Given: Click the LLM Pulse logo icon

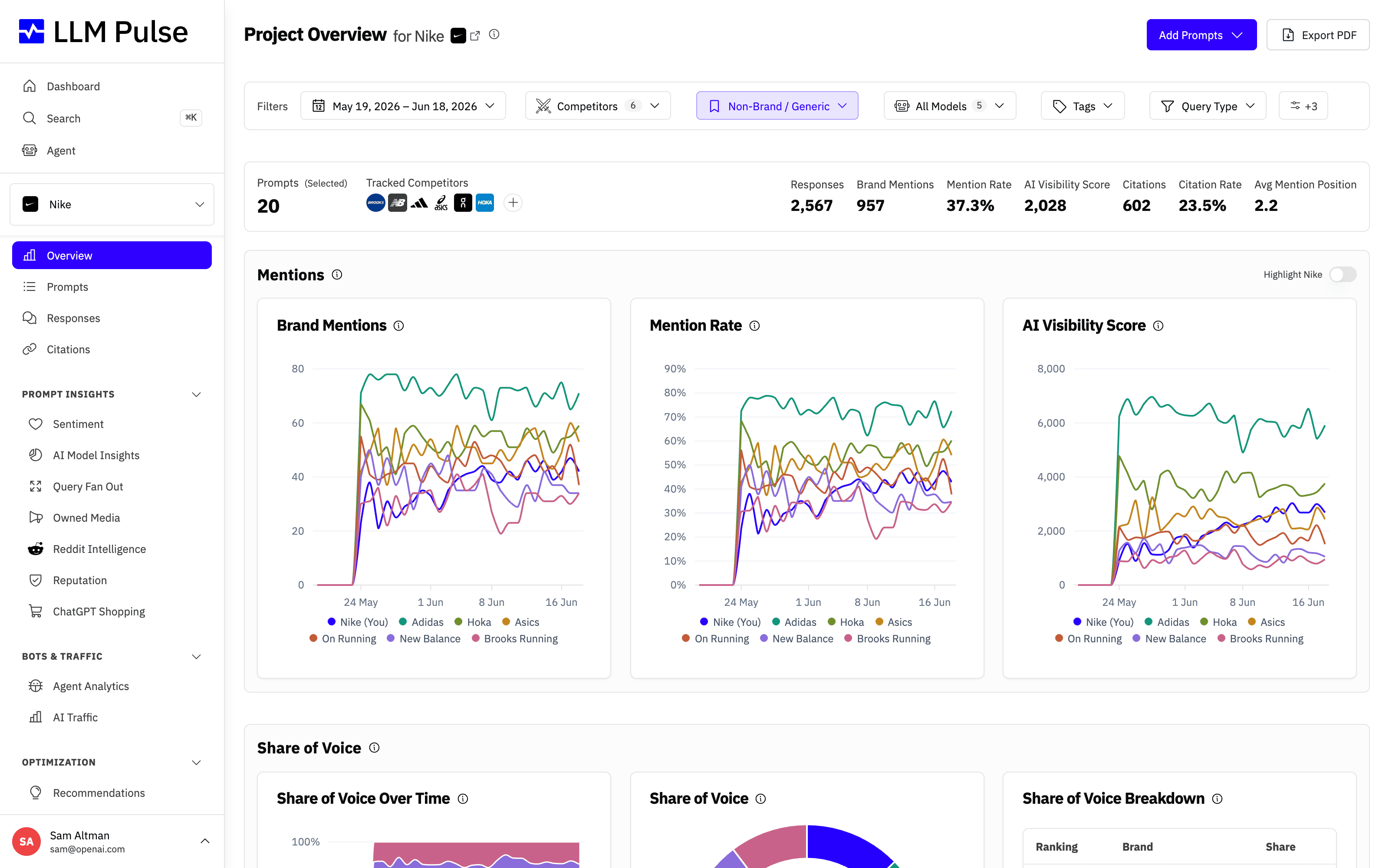Looking at the screenshot, I should (x=32, y=32).
